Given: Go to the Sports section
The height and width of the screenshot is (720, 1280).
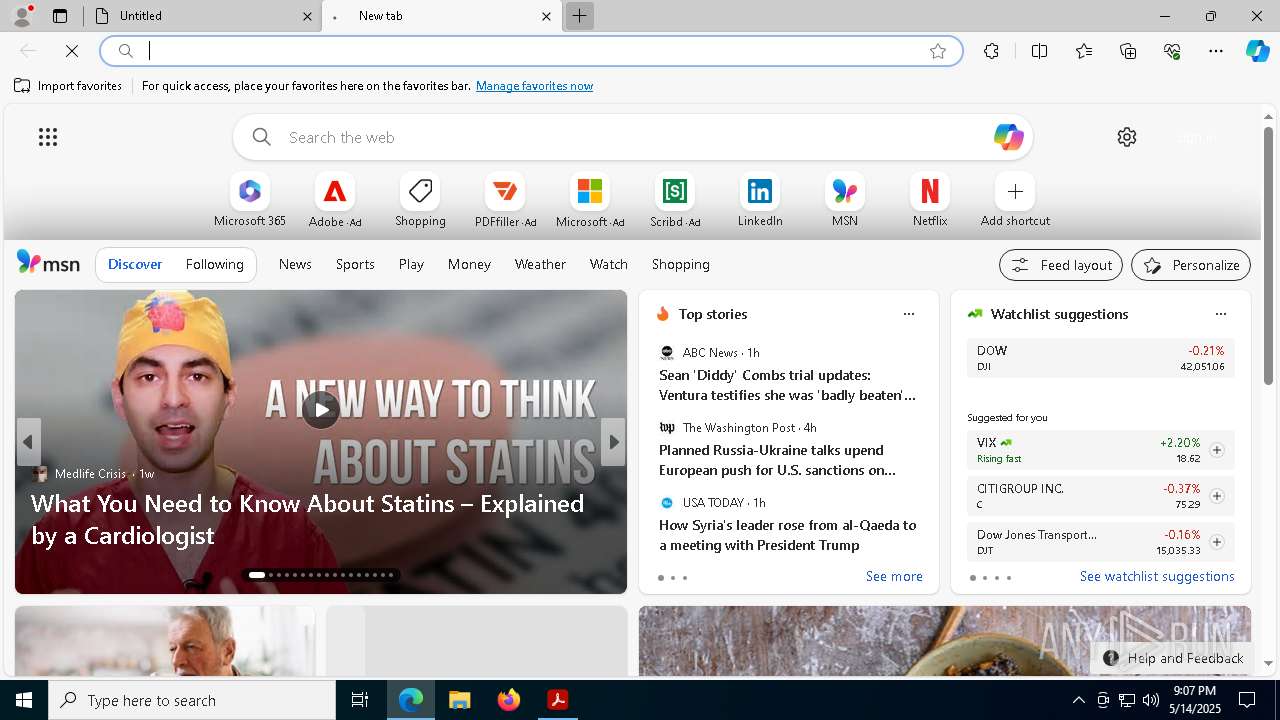Looking at the screenshot, I should 355,264.
